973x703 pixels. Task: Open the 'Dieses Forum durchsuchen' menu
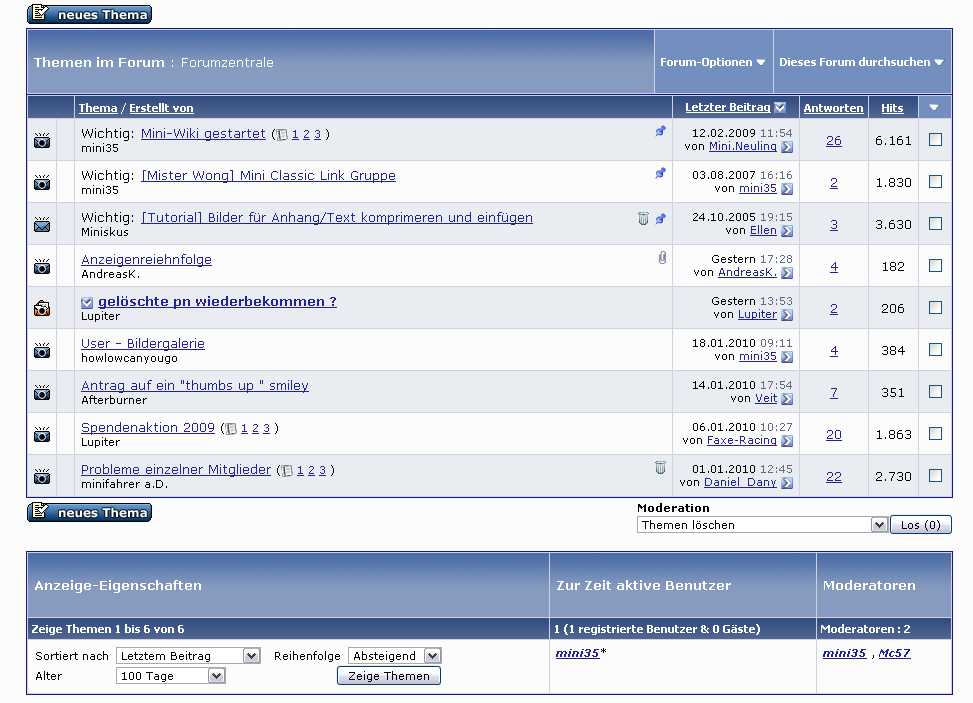pyautogui.click(x=861, y=62)
